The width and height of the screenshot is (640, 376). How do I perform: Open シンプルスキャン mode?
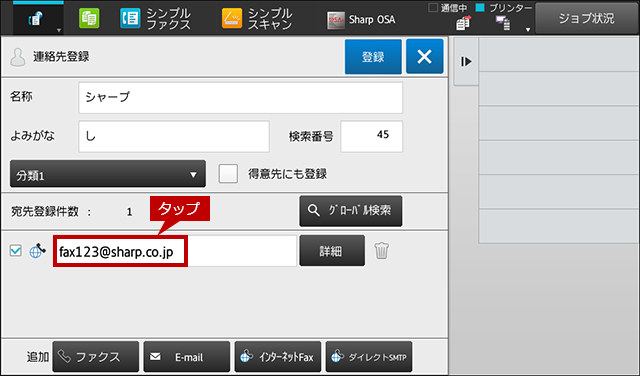coord(257,19)
